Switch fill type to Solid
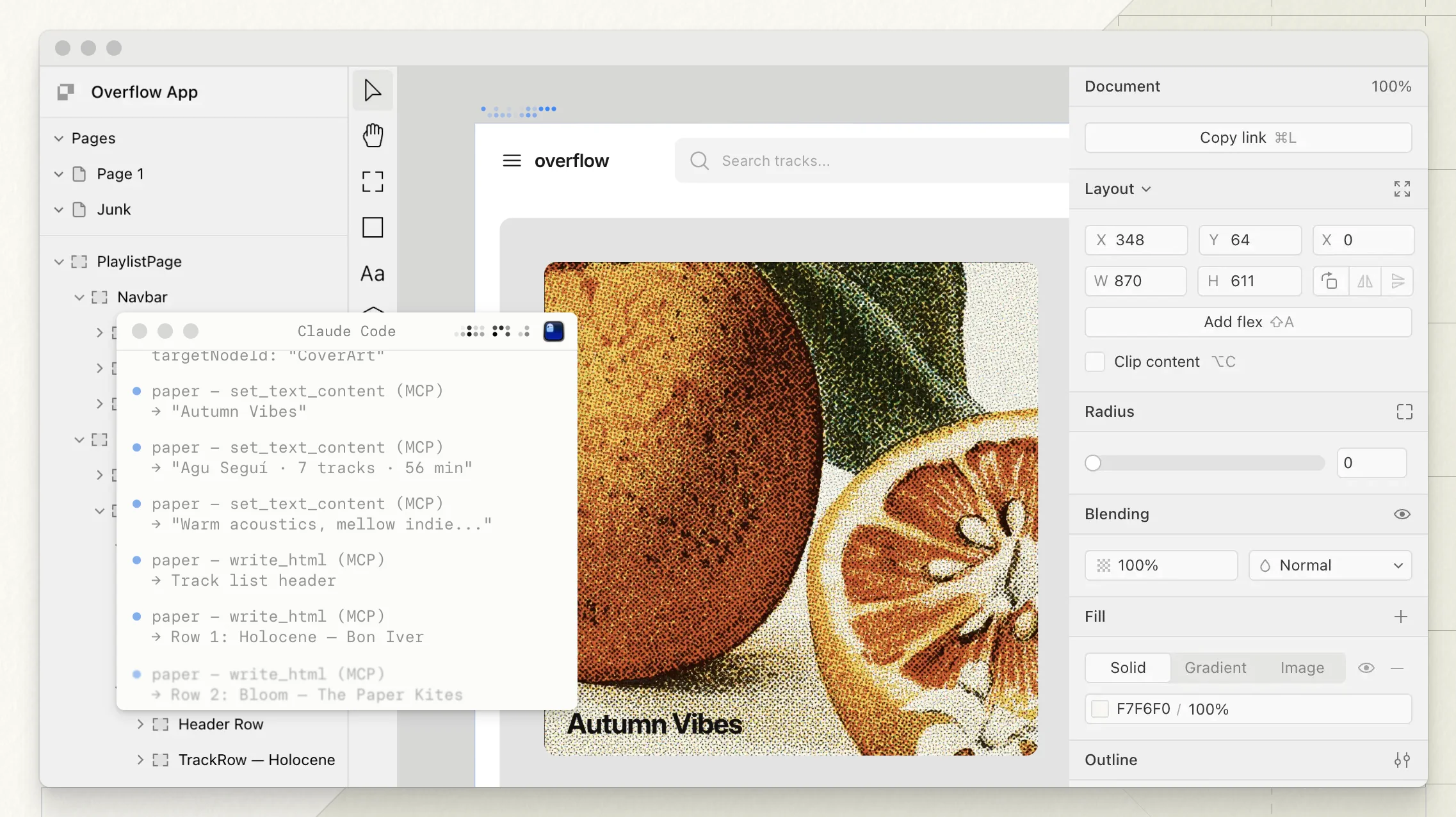Viewport: 1456px width, 817px height. pyautogui.click(x=1128, y=668)
